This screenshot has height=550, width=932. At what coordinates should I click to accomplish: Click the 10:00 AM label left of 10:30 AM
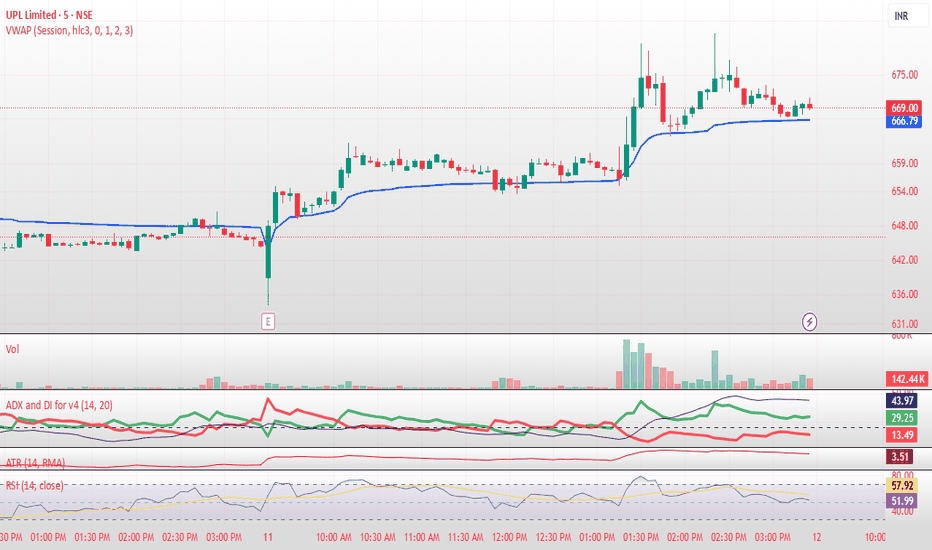(334, 537)
